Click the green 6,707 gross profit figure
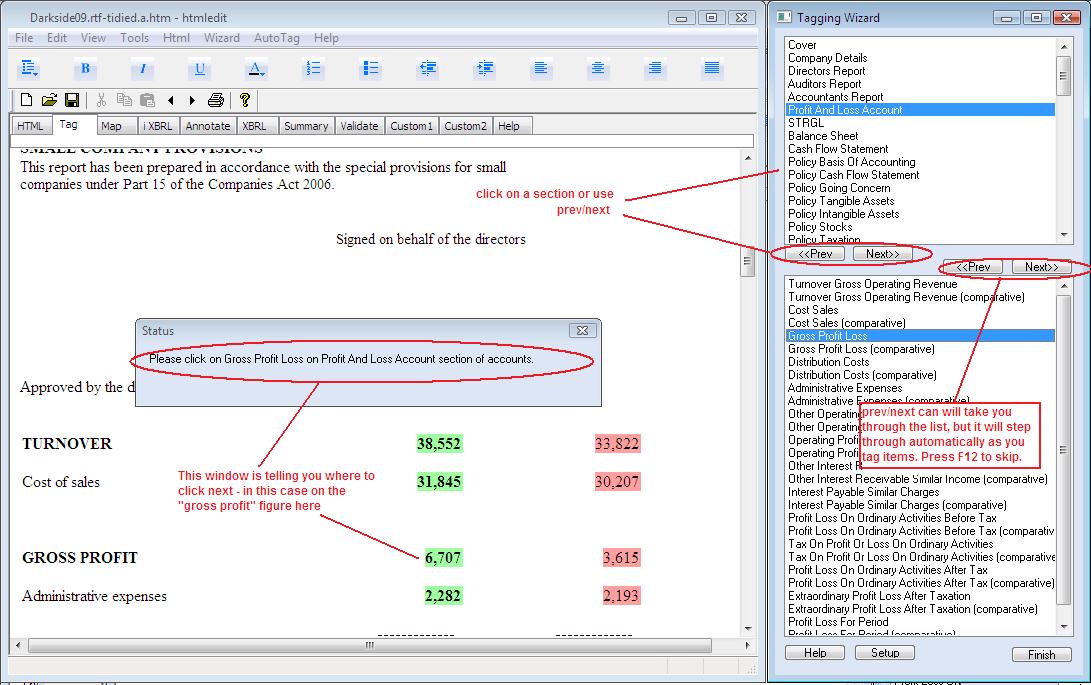 [x=443, y=558]
